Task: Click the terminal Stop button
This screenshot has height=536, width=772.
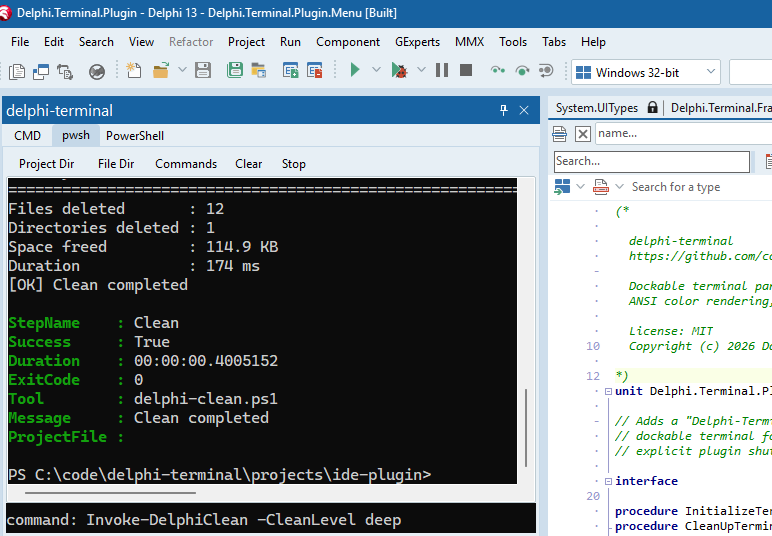Action: tap(293, 163)
